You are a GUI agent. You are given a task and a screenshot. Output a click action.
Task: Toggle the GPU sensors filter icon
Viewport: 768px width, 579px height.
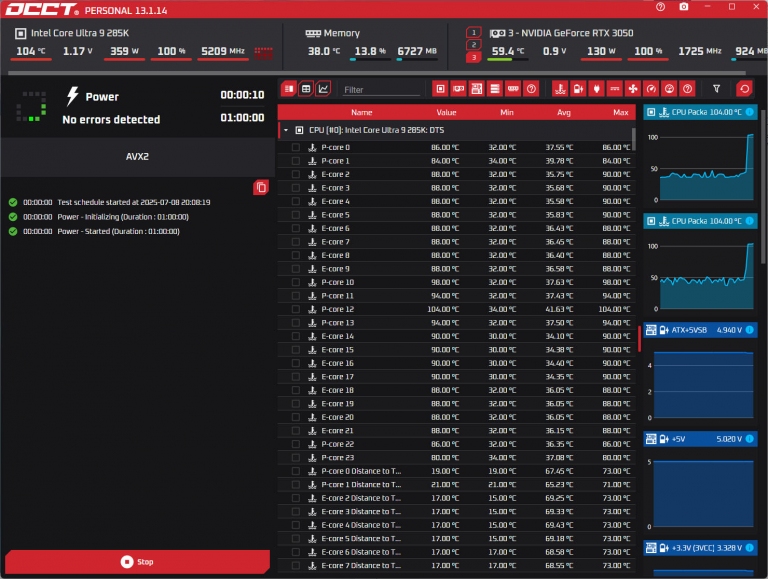coord(458,89)
